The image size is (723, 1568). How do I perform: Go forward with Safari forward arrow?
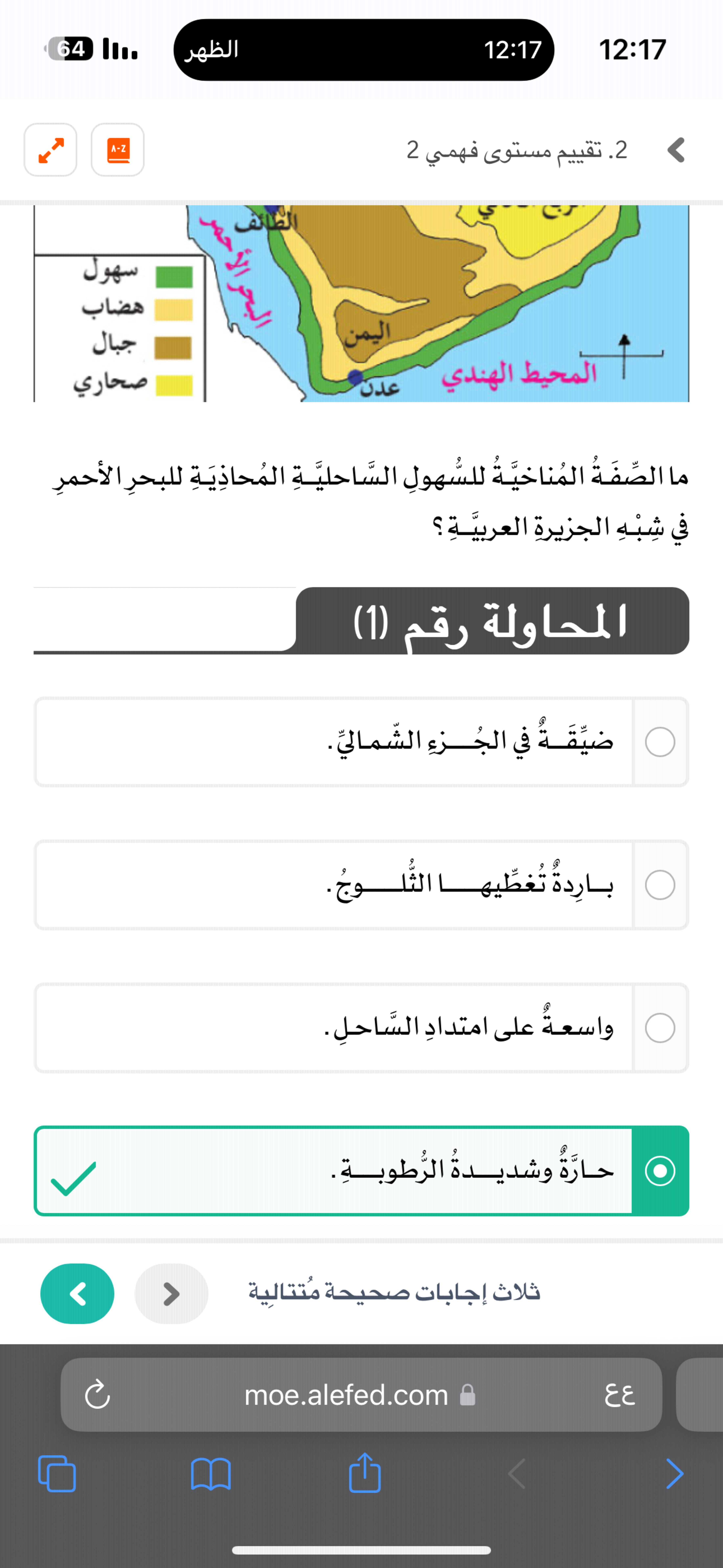coord(674,1474)
